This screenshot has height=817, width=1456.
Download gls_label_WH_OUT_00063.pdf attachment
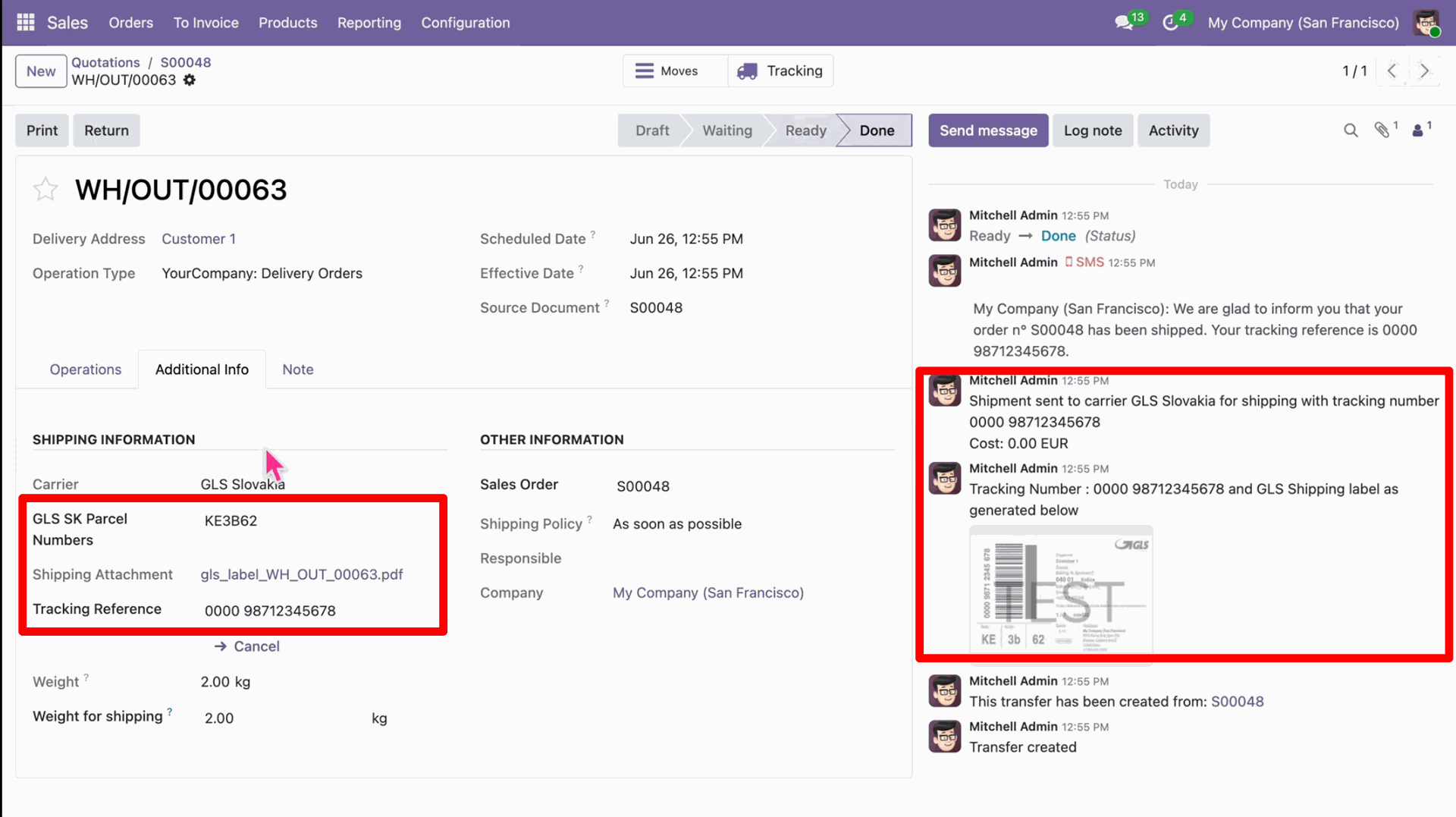coord(302,574)
